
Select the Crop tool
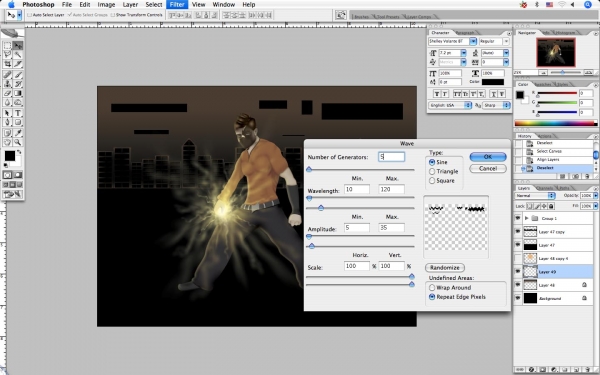7,64
